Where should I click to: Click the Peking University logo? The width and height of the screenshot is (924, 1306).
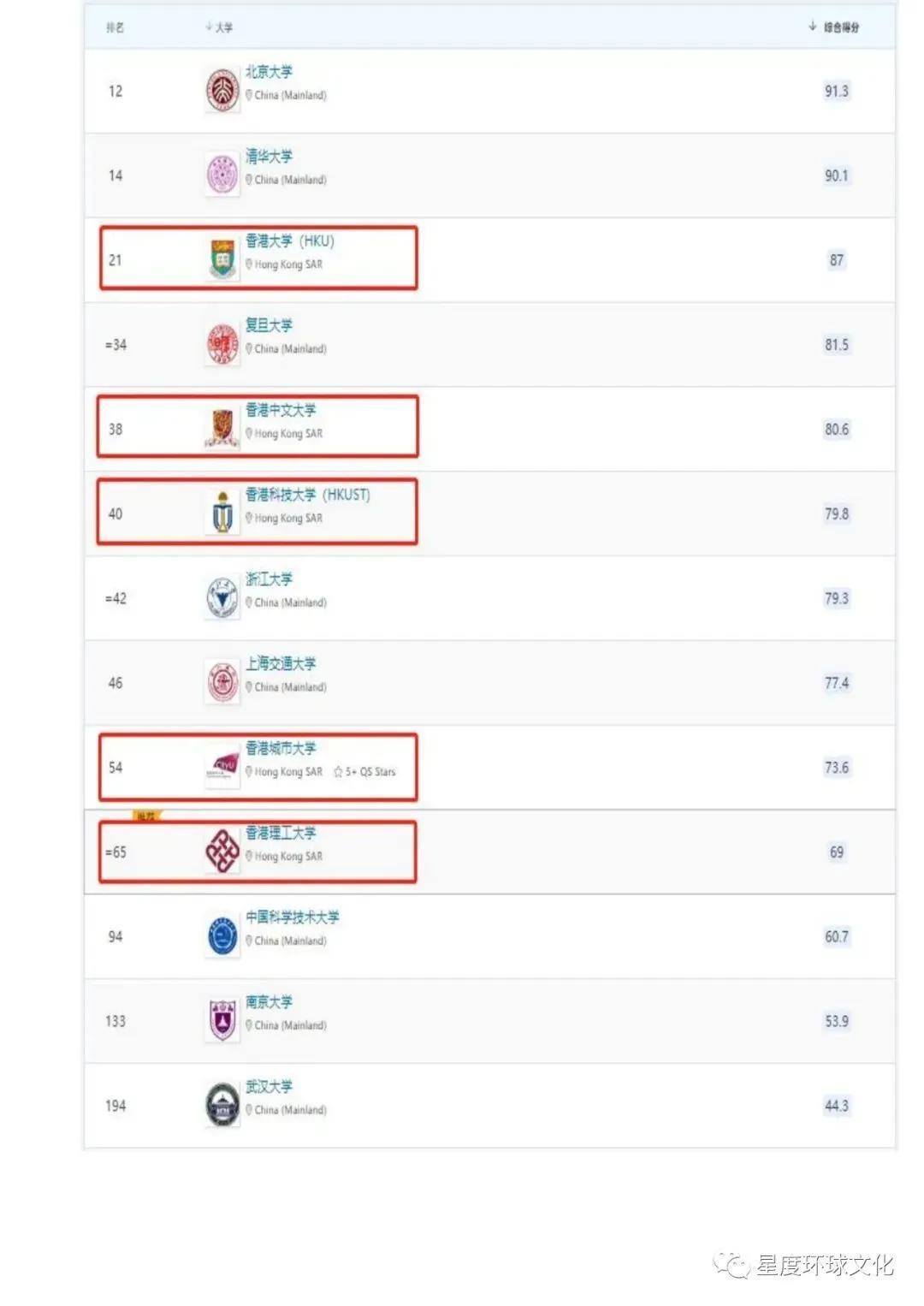pos(222,91)
